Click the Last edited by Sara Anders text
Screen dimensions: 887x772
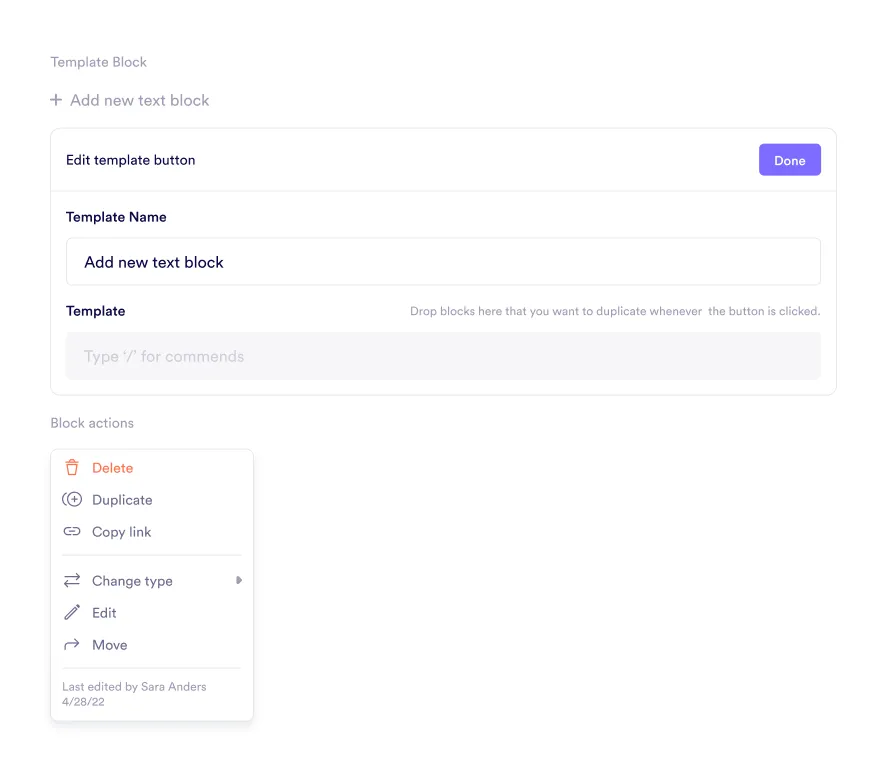(134, 687)
